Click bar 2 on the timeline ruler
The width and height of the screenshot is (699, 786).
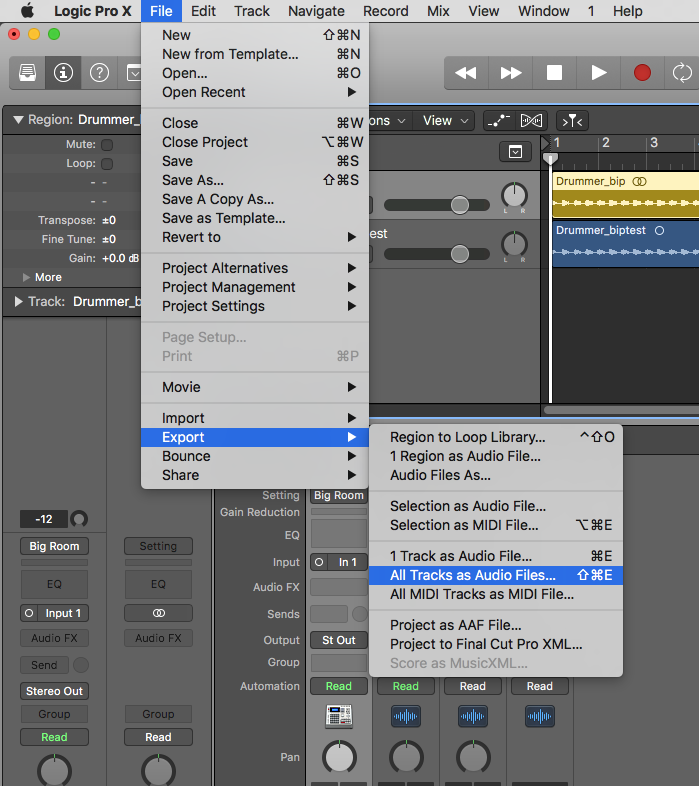606,143
